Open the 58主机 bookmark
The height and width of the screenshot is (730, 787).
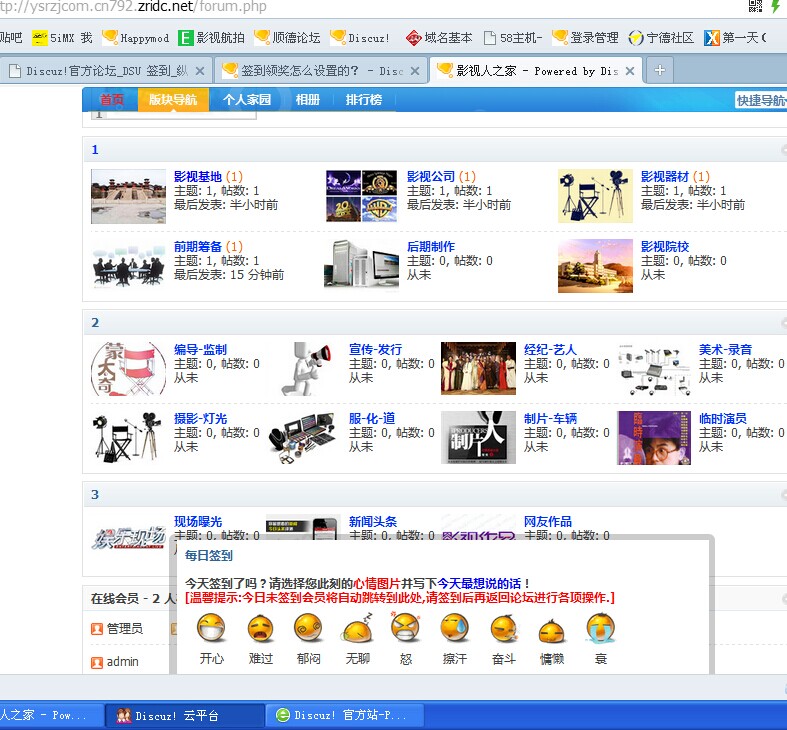tap(513, 38)
